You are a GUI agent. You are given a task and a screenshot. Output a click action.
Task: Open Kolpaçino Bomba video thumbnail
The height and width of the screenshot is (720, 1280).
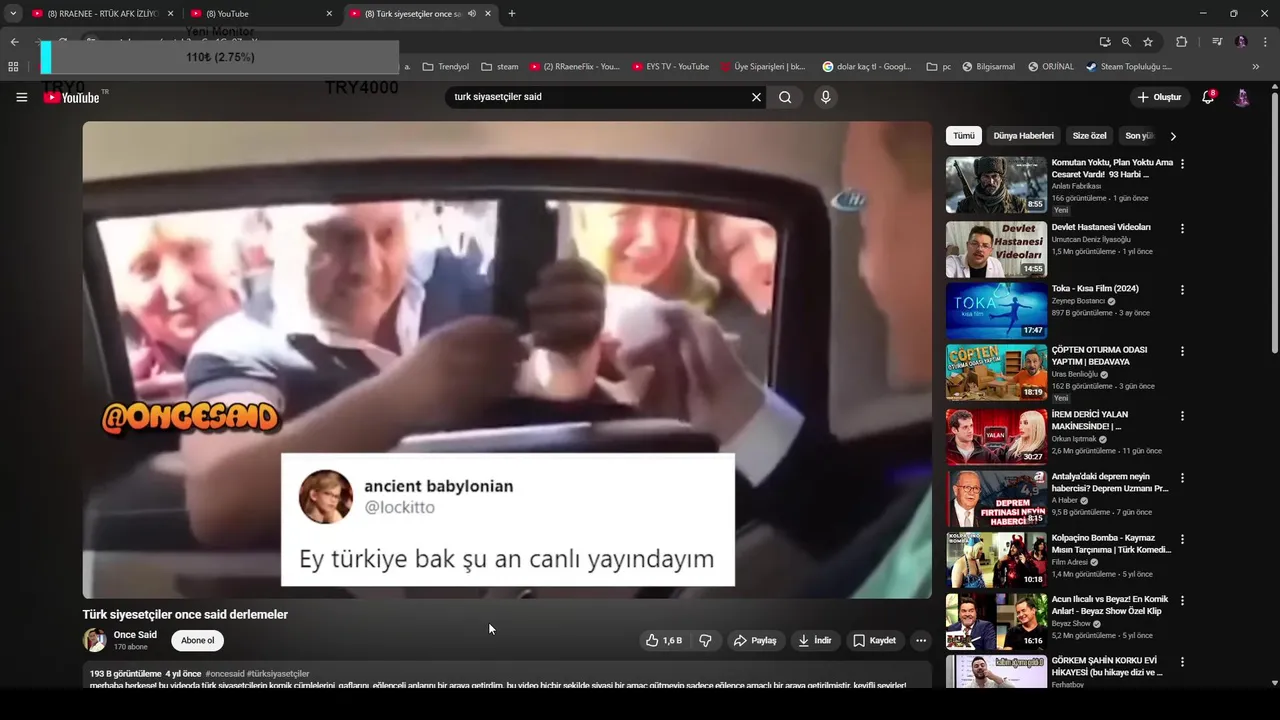(x=996, y=560)
